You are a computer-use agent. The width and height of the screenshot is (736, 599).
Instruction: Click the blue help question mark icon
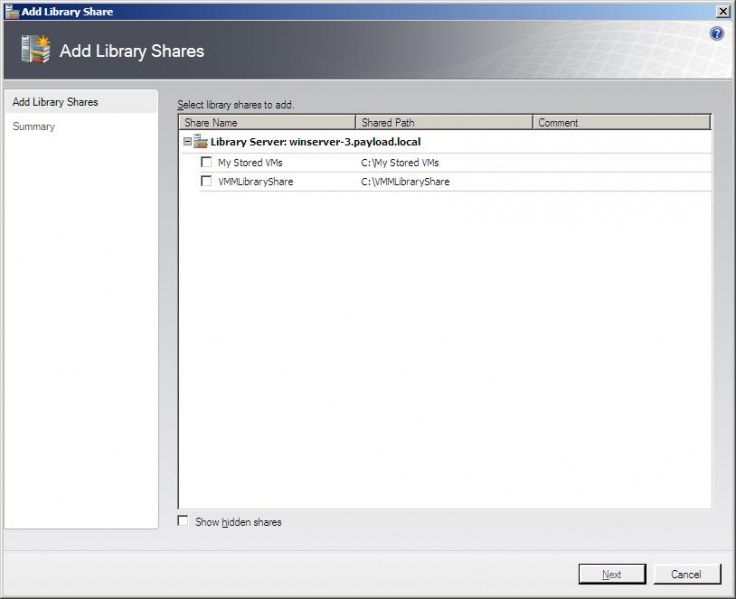point(716,33)
